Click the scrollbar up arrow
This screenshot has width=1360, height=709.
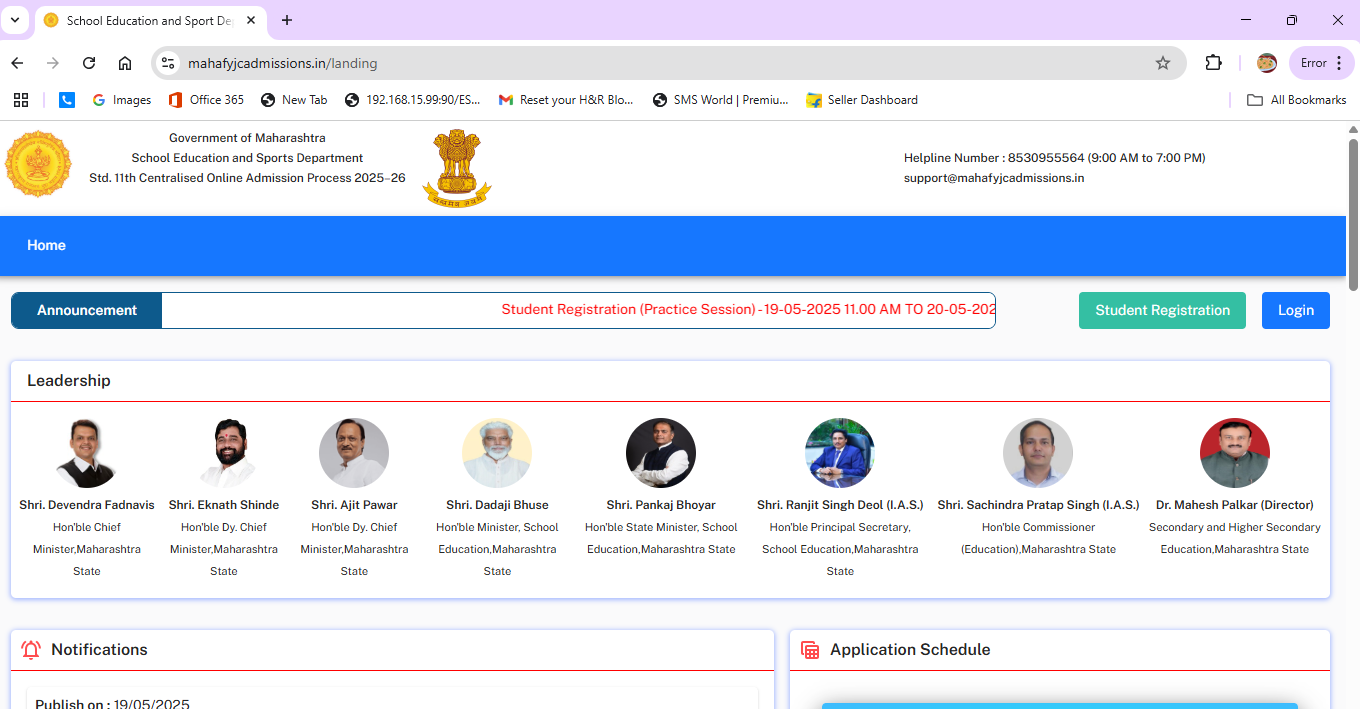click(1353, 129)
